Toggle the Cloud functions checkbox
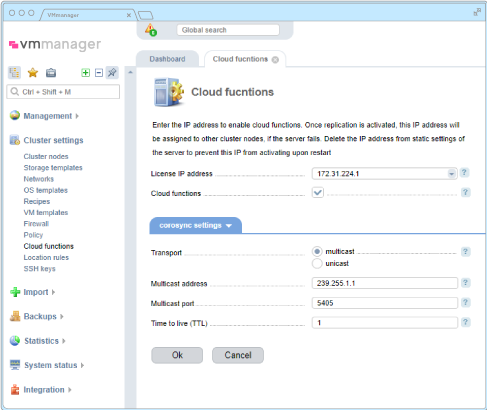 click(x=318, y=192)
